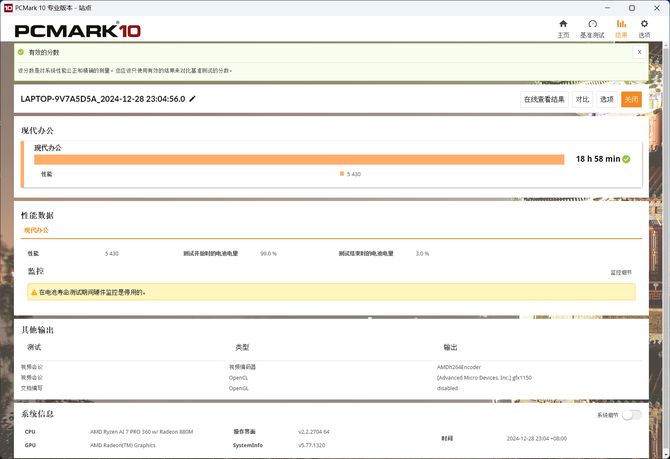Open 监控细节 monitoring details link

621,272
